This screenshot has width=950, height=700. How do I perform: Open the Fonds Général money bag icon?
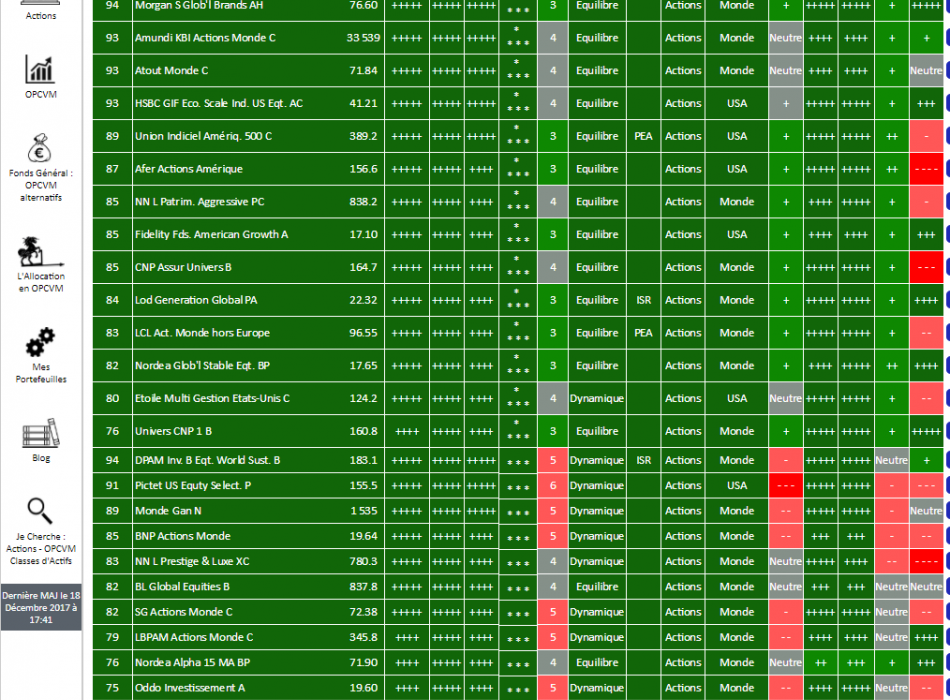pyautogui.click(x=40, y=148)
